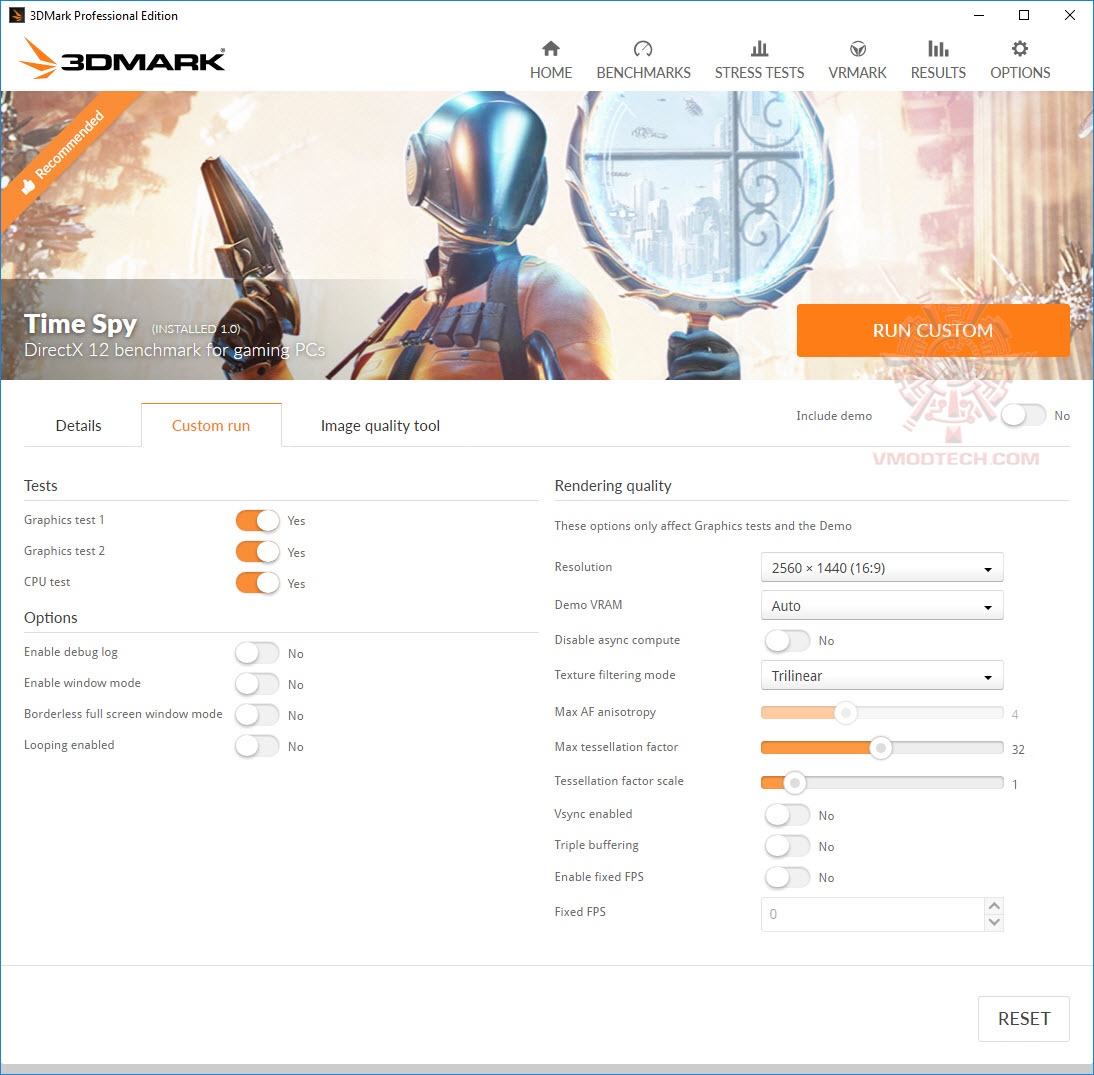Turn on Vsync enabled
Screen dimensions: 1094x1075
[x=787, y=815]
